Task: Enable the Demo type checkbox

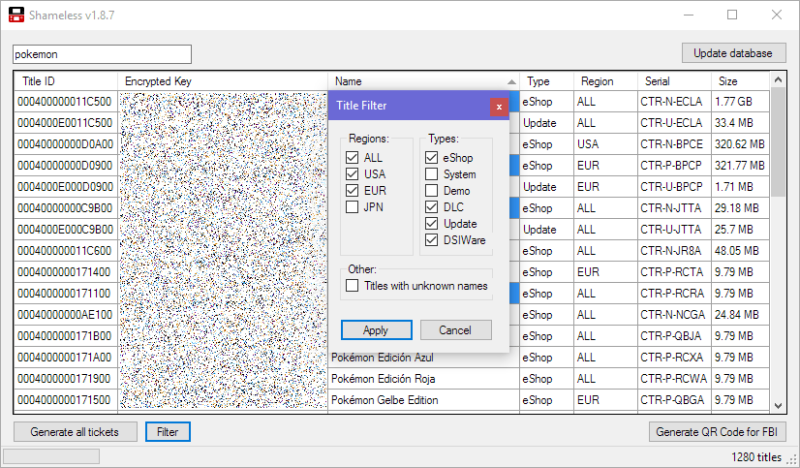Action: (432, 191)
